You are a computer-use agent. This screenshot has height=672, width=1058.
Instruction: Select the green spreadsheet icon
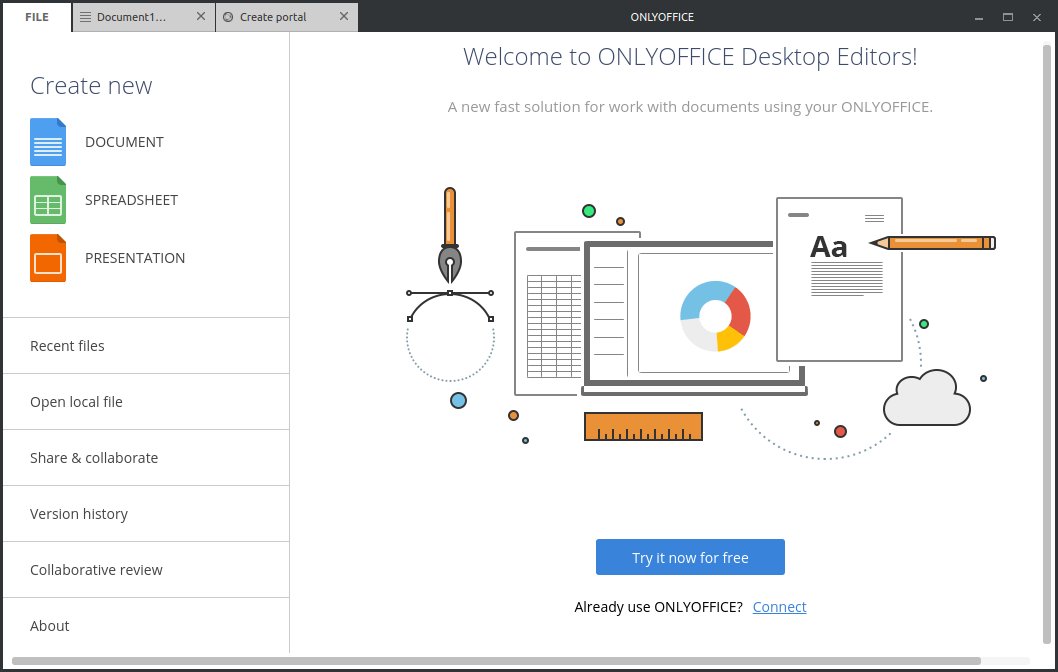tap(47, 200)
